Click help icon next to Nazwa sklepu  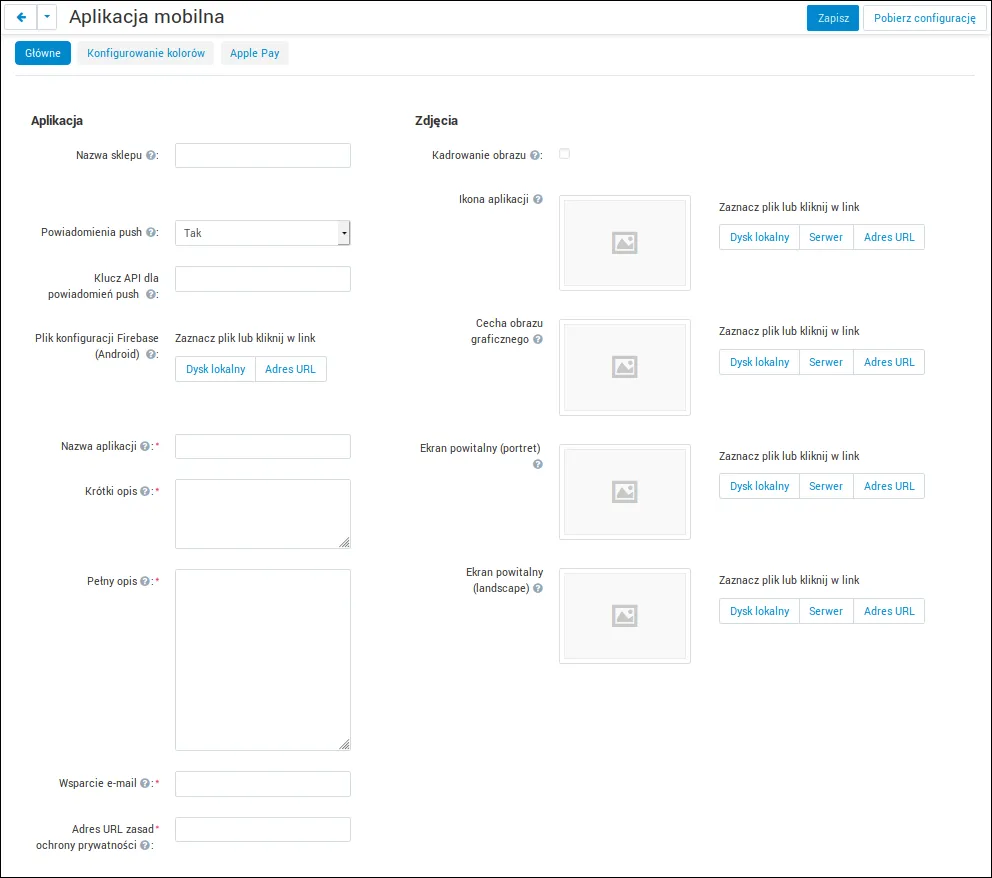tap(151, 155)
